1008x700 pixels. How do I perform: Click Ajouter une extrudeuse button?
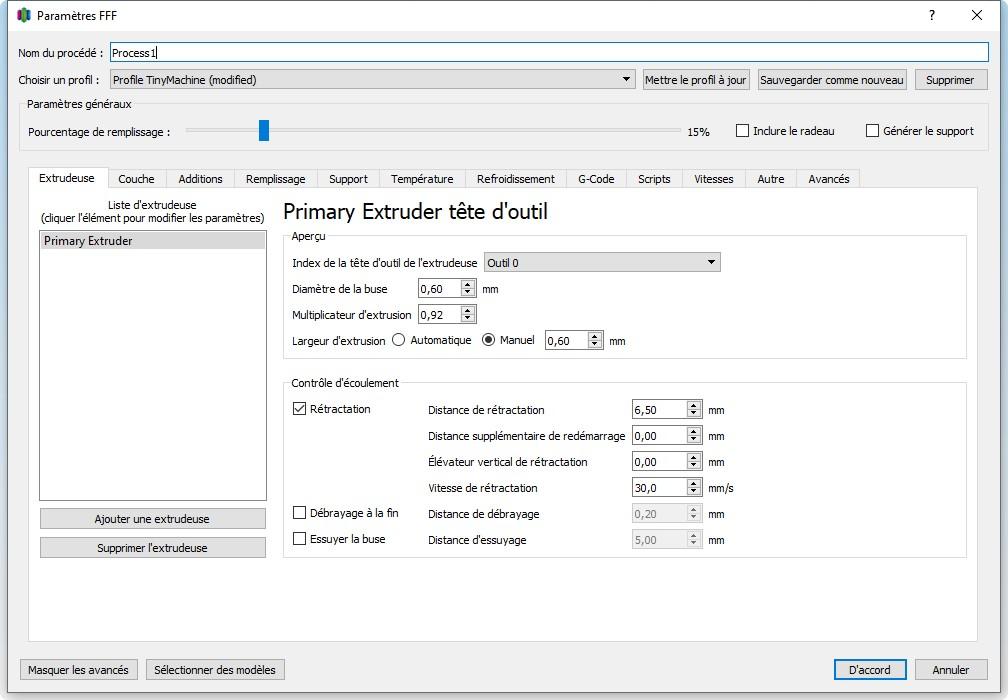pos(152,519)
